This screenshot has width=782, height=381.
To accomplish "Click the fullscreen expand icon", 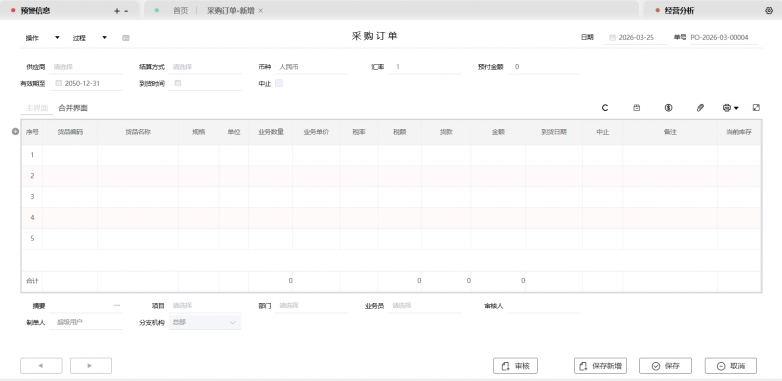I will 756,108.
